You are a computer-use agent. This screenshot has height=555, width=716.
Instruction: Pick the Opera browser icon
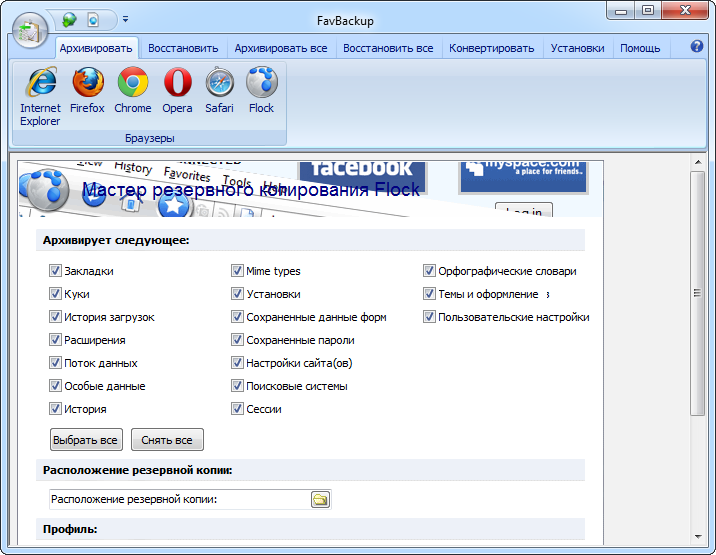(177, 90)
